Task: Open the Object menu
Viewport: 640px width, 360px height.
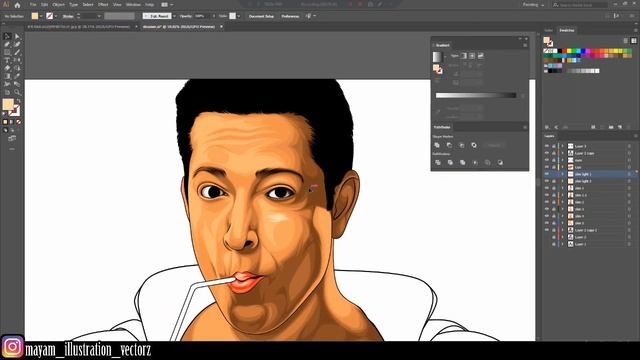Action: [x=59, y=5]
